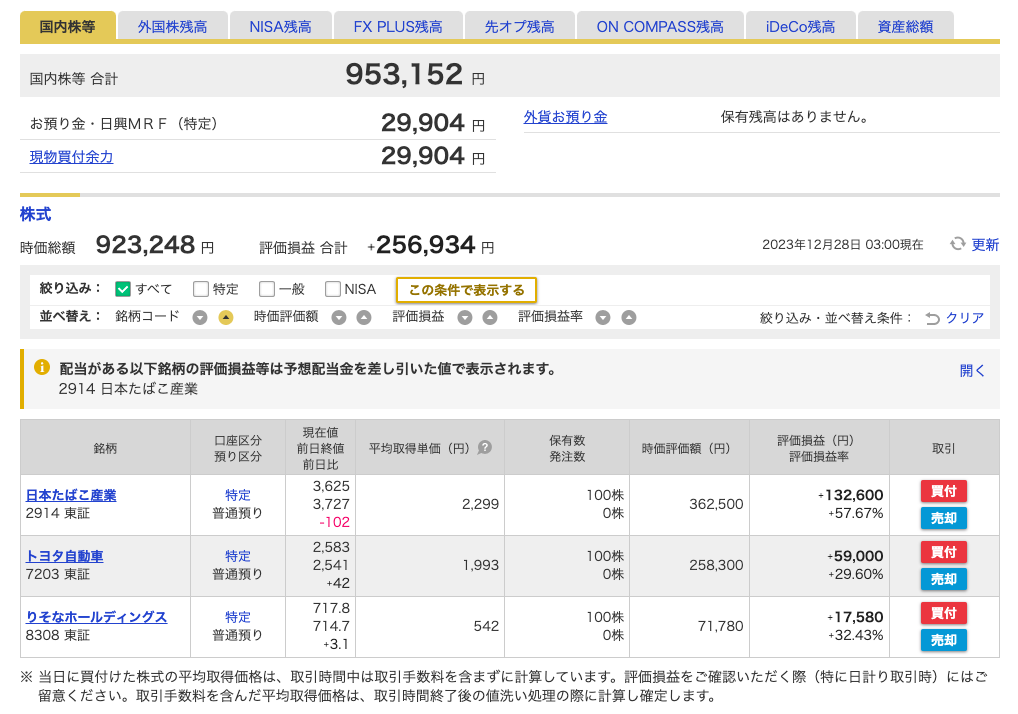Sort 評価損益 descending arrow
The height and width of the screenshot is (714, 1018).
465,317
